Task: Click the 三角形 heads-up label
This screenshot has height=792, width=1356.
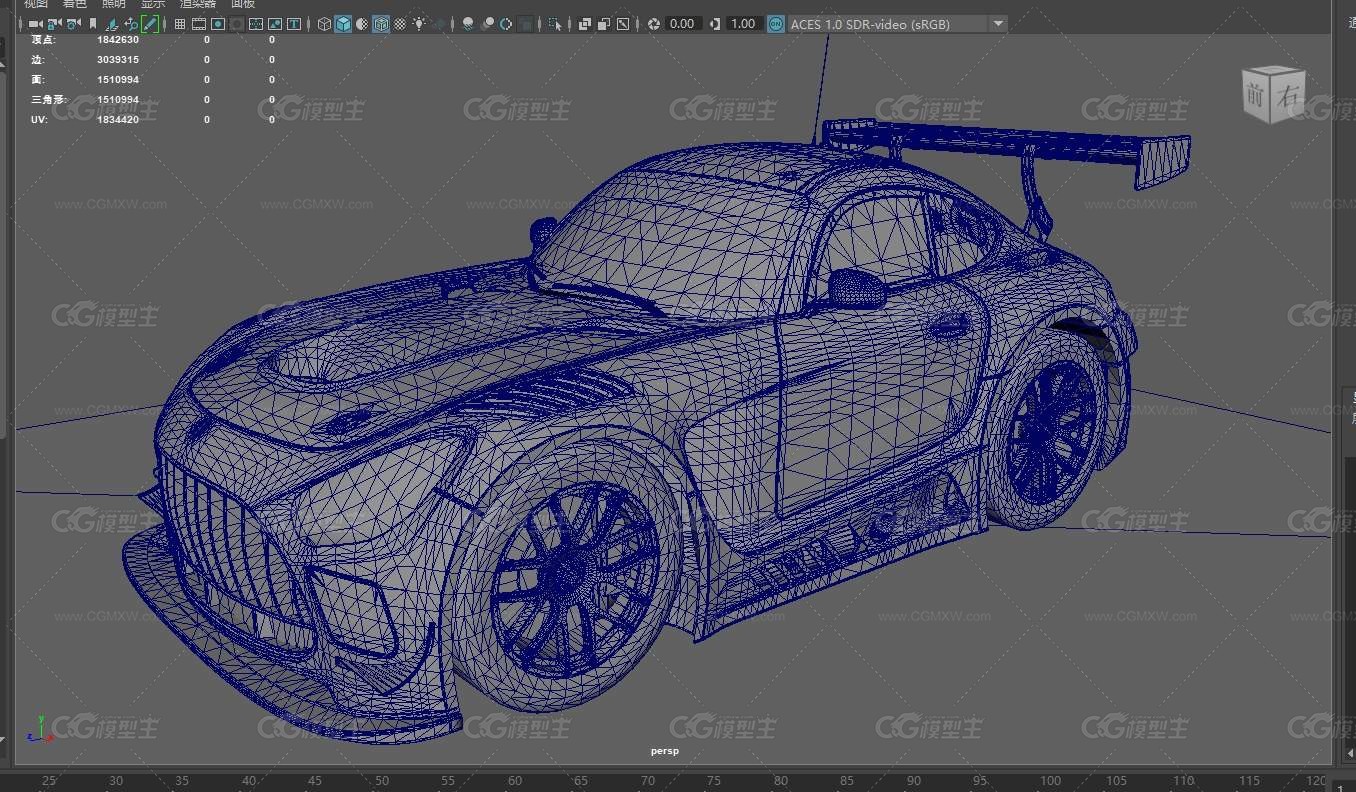Action: pyautogui.click(x=47, y=100)
